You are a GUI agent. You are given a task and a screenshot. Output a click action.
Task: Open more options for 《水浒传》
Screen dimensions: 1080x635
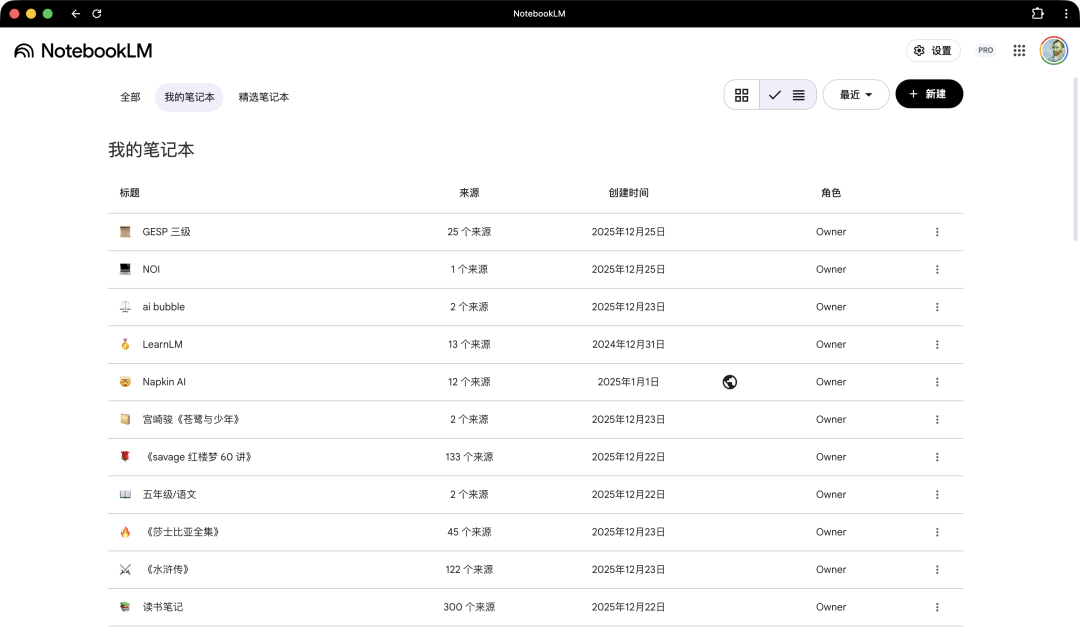point(937,570)
